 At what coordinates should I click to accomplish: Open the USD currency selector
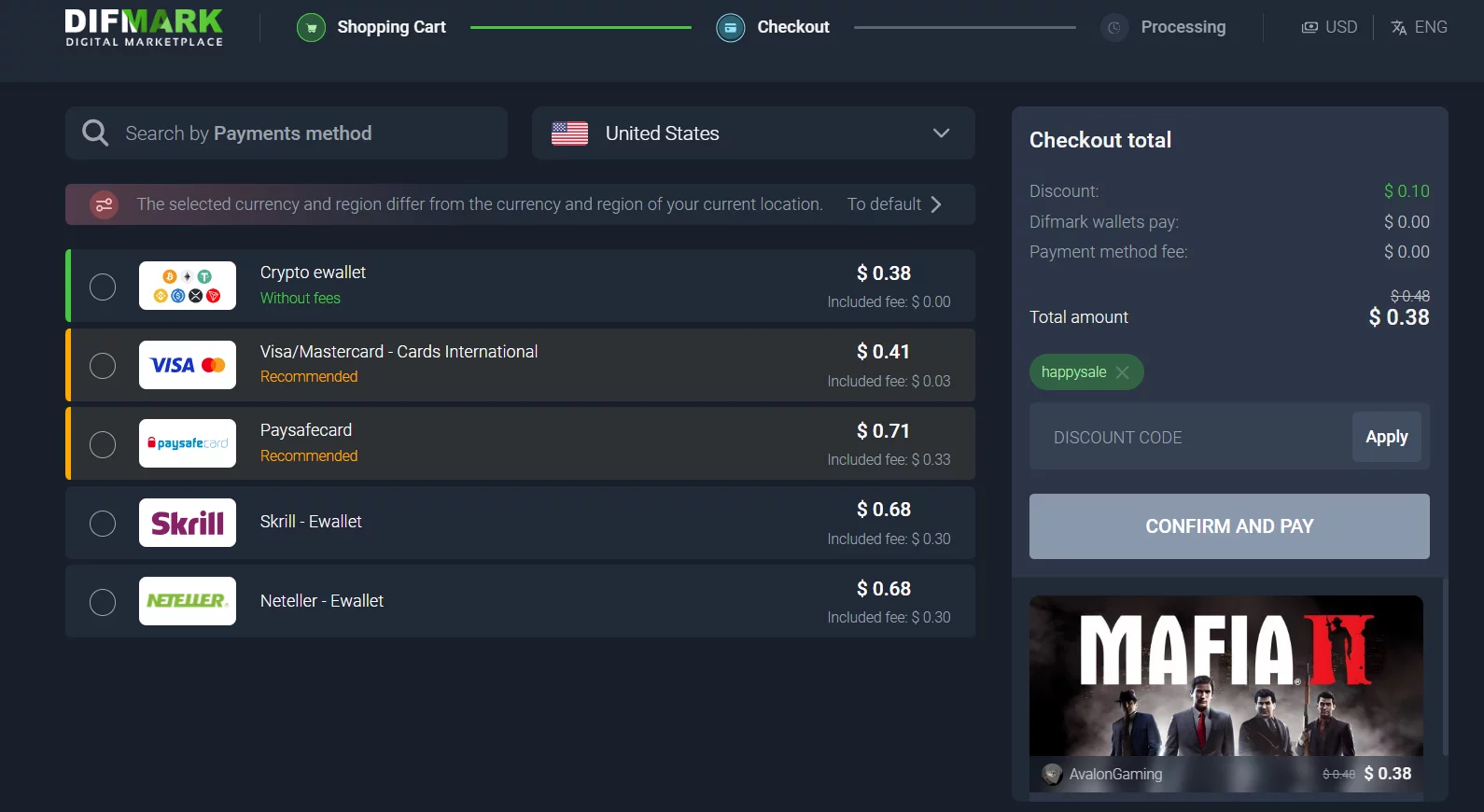click(x=1329, y=27)
